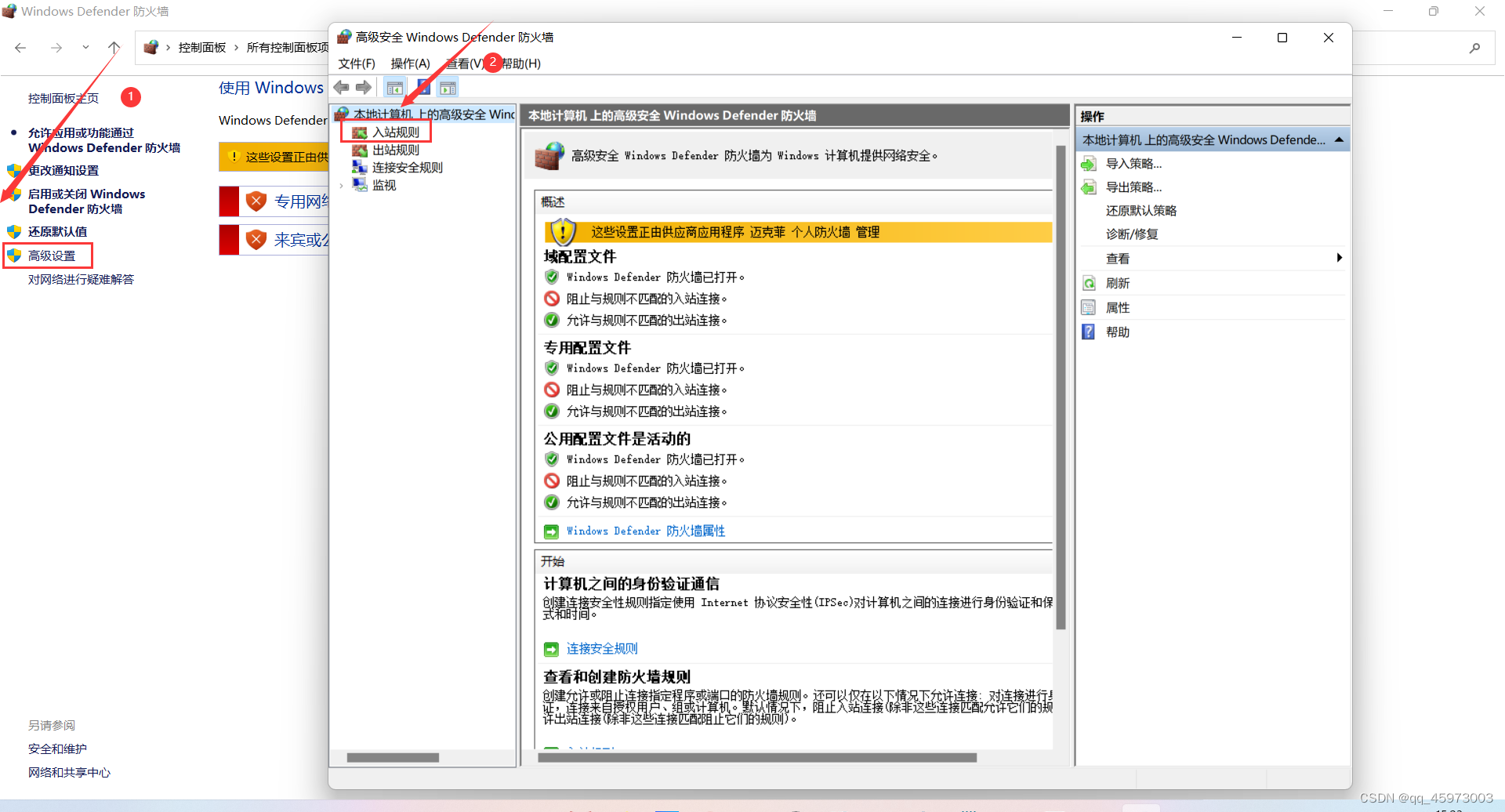Click the green arrow icon beside 连接安全规则 link

point(551,649)
